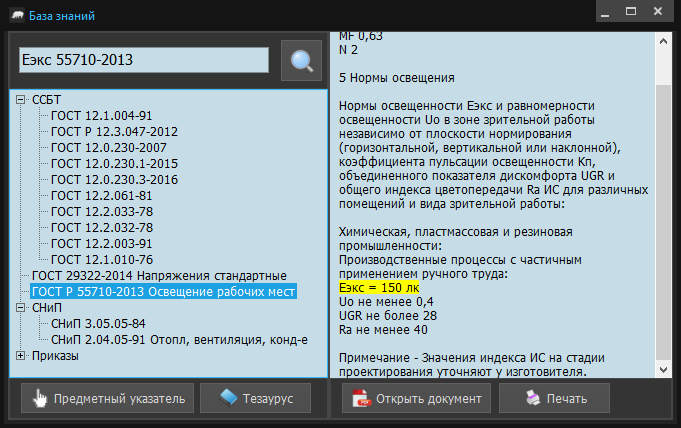Image resolution: width=681 pixels, height=428 pixels.
Task: Print document with Печать button
Action: tap(554, 398)
